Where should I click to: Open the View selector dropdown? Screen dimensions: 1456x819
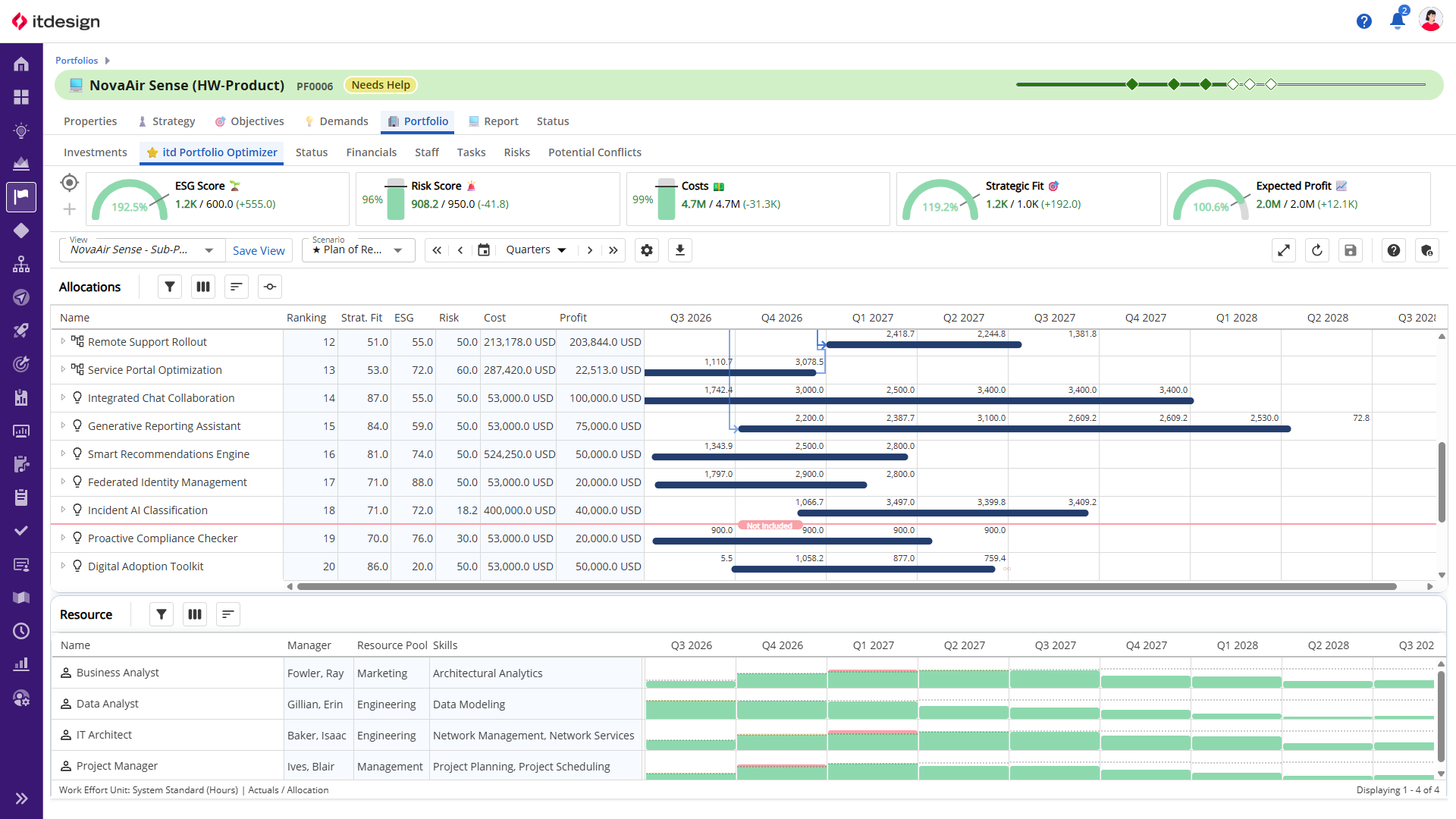[143, 250]
